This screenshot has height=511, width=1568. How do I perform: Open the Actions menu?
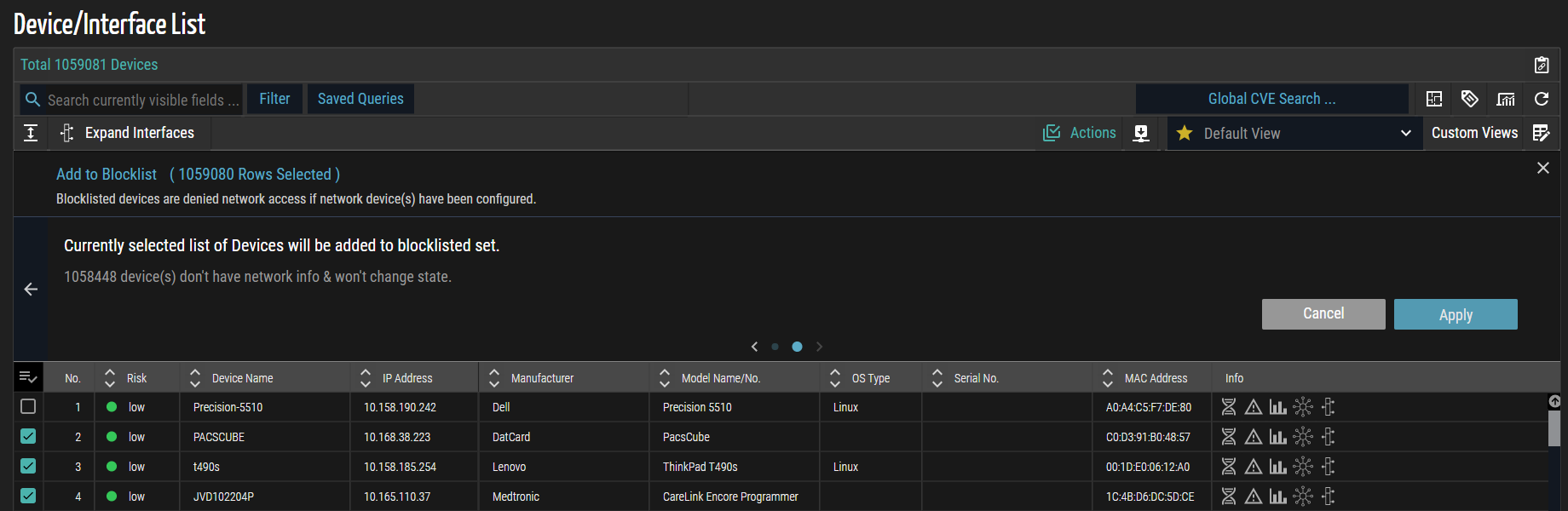click(1080, 133)
